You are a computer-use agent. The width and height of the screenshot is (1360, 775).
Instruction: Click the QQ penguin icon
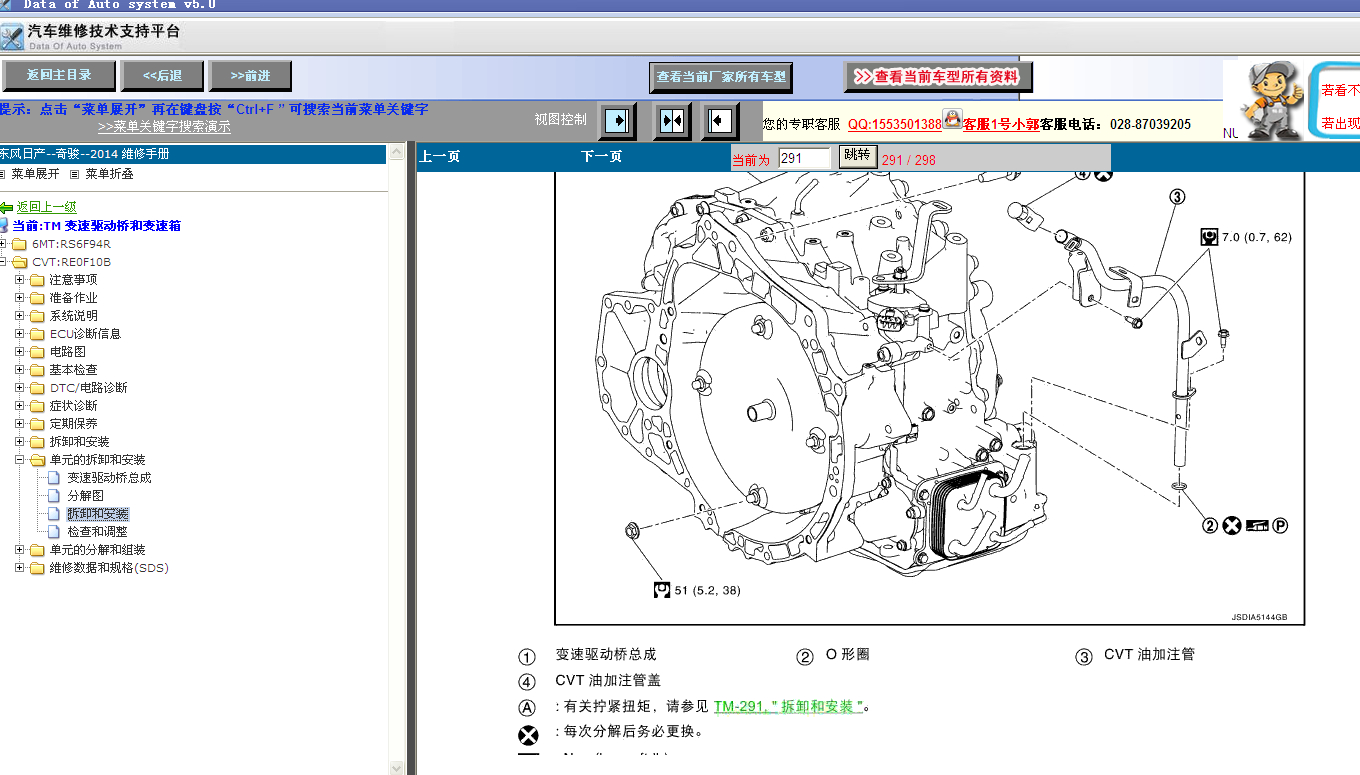[952, 121]
